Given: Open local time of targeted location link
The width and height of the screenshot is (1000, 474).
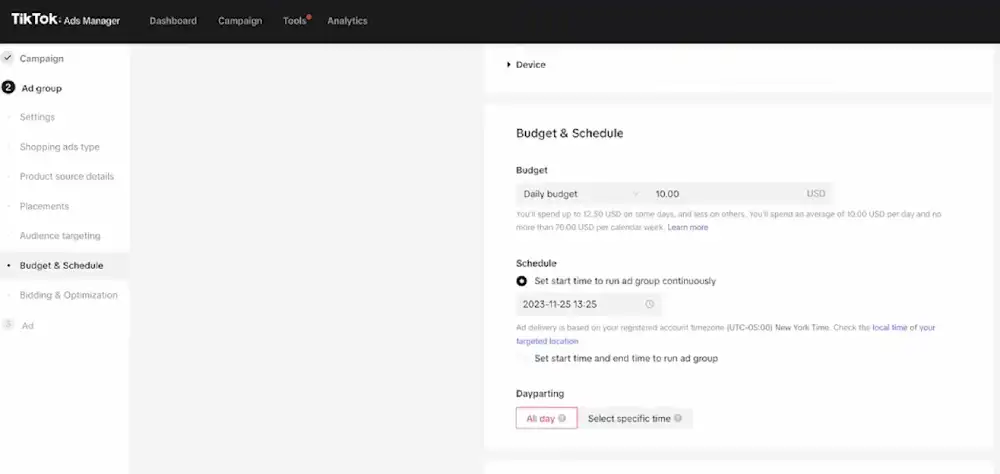Looking at the screenshot, I should 903,328.
